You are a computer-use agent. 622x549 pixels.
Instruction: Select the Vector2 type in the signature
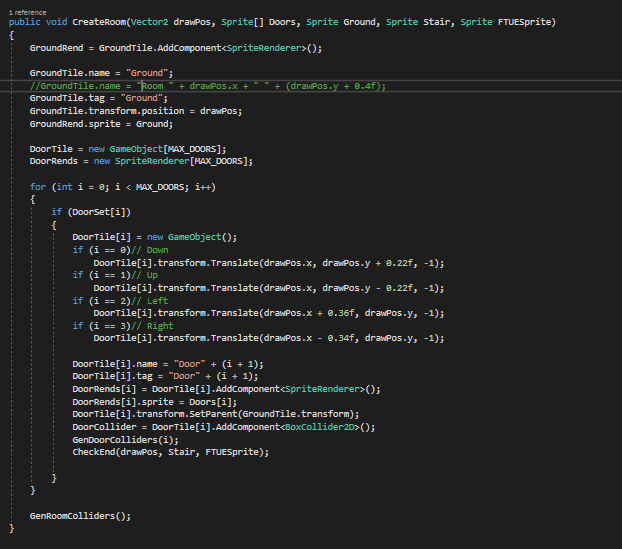pos(150,22)
